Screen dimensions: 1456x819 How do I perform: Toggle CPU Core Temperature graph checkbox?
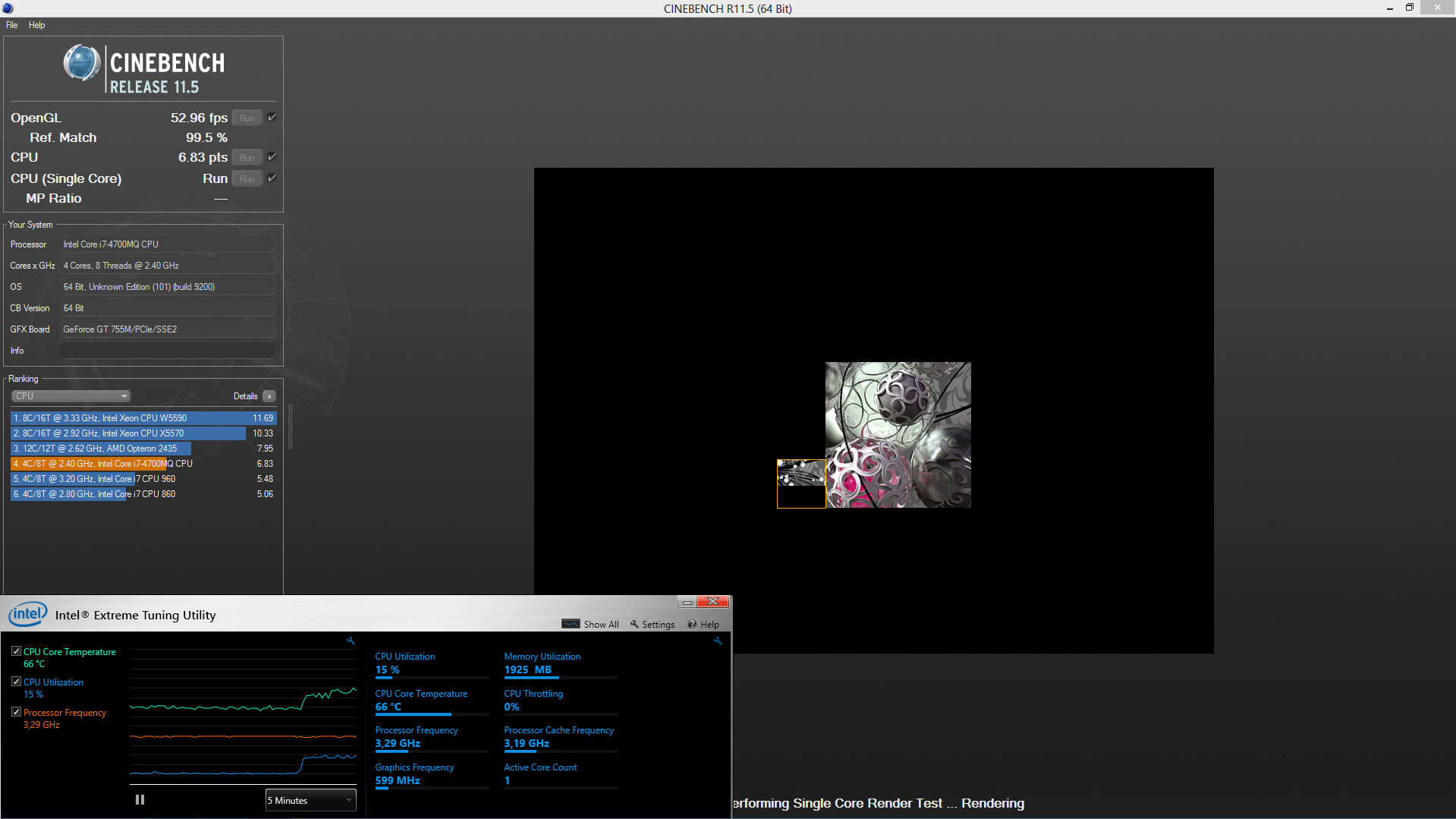16,651
